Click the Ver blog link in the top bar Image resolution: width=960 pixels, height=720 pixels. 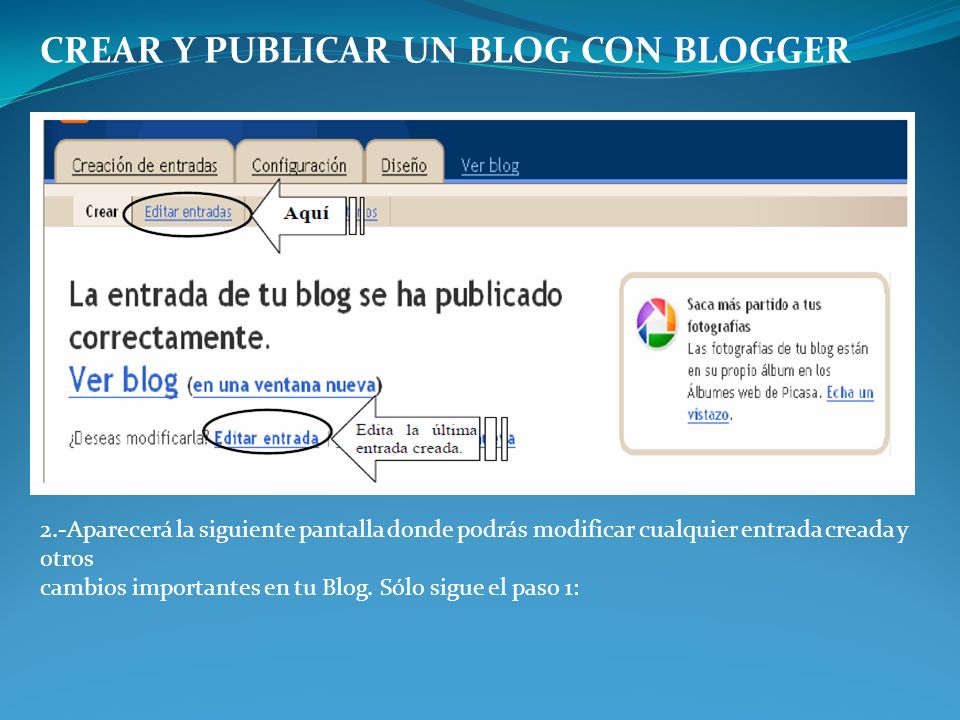[x=490, y=165]
